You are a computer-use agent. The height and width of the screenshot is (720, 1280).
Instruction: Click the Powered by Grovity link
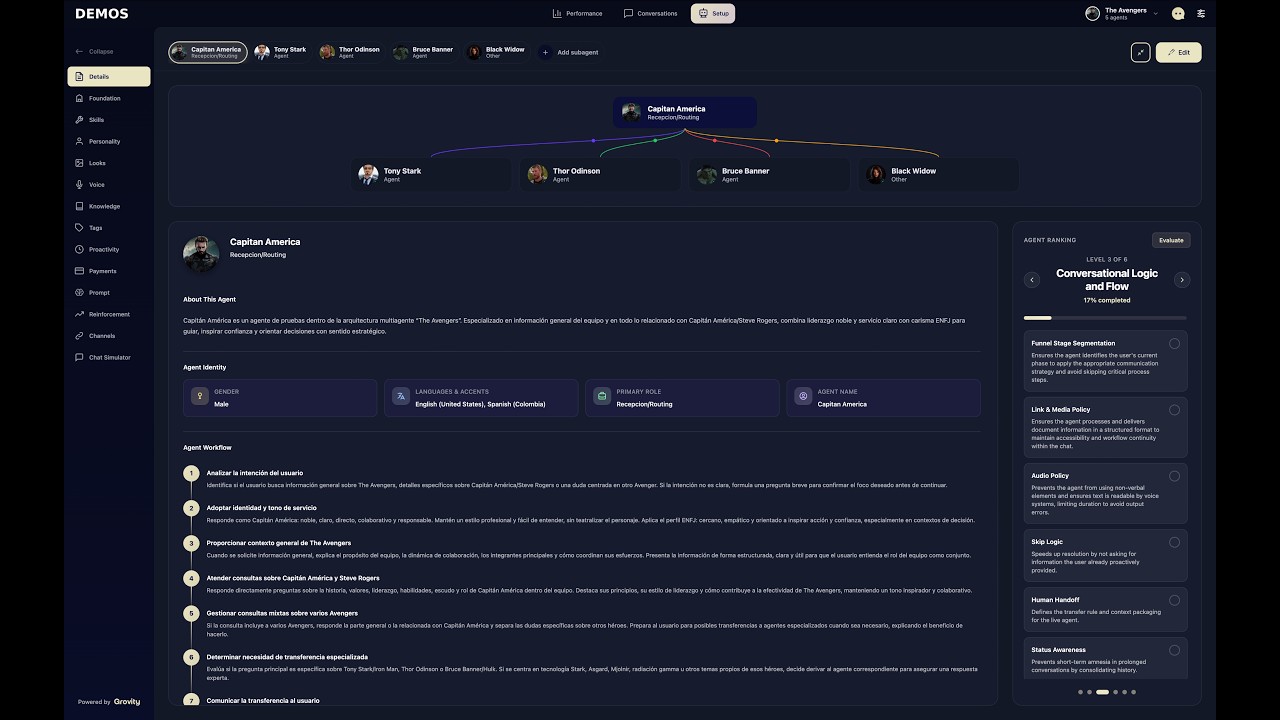point(109,702)
